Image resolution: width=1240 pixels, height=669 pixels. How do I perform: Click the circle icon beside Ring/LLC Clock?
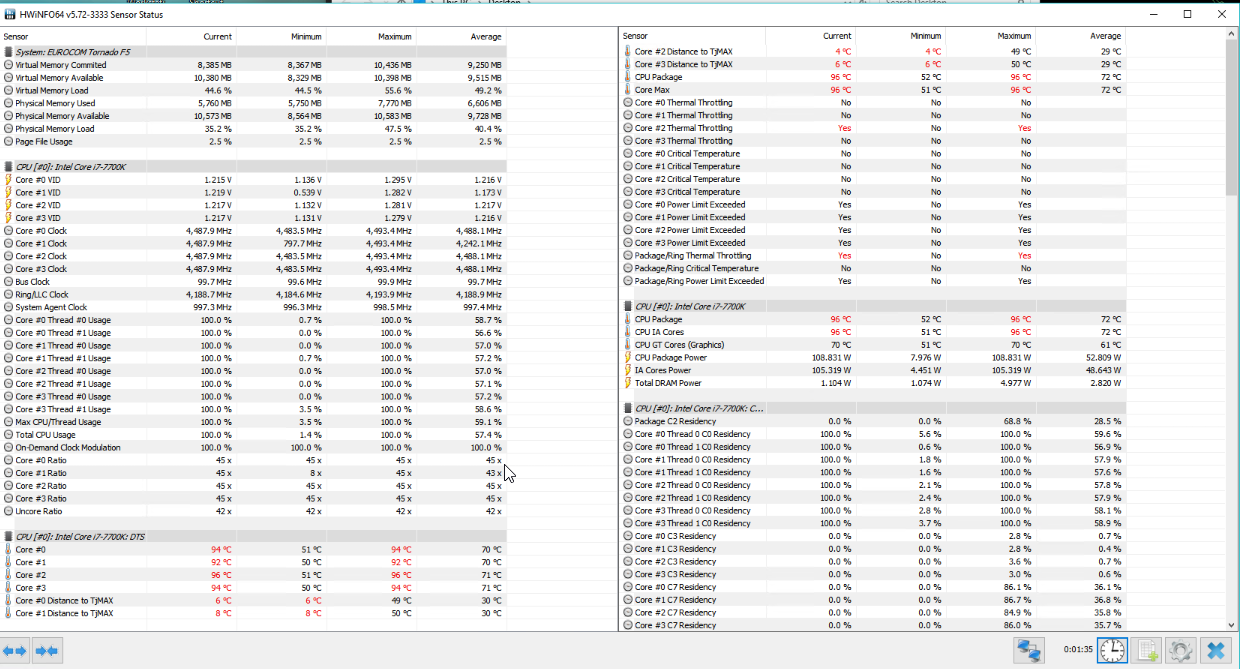[x=8, y=295]
